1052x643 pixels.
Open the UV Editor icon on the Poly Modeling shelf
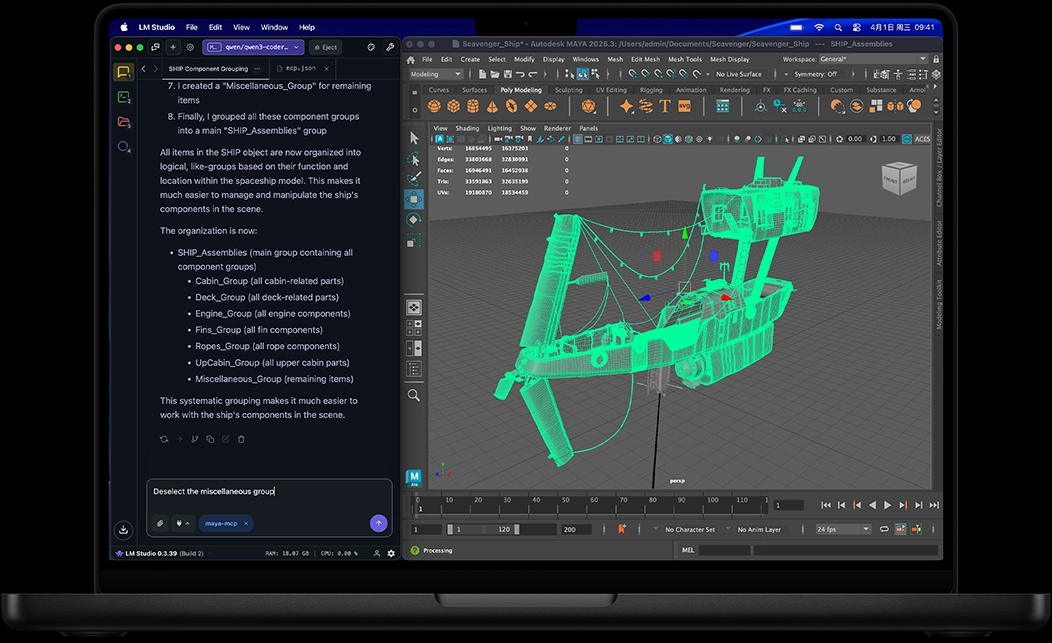point(721,106)
